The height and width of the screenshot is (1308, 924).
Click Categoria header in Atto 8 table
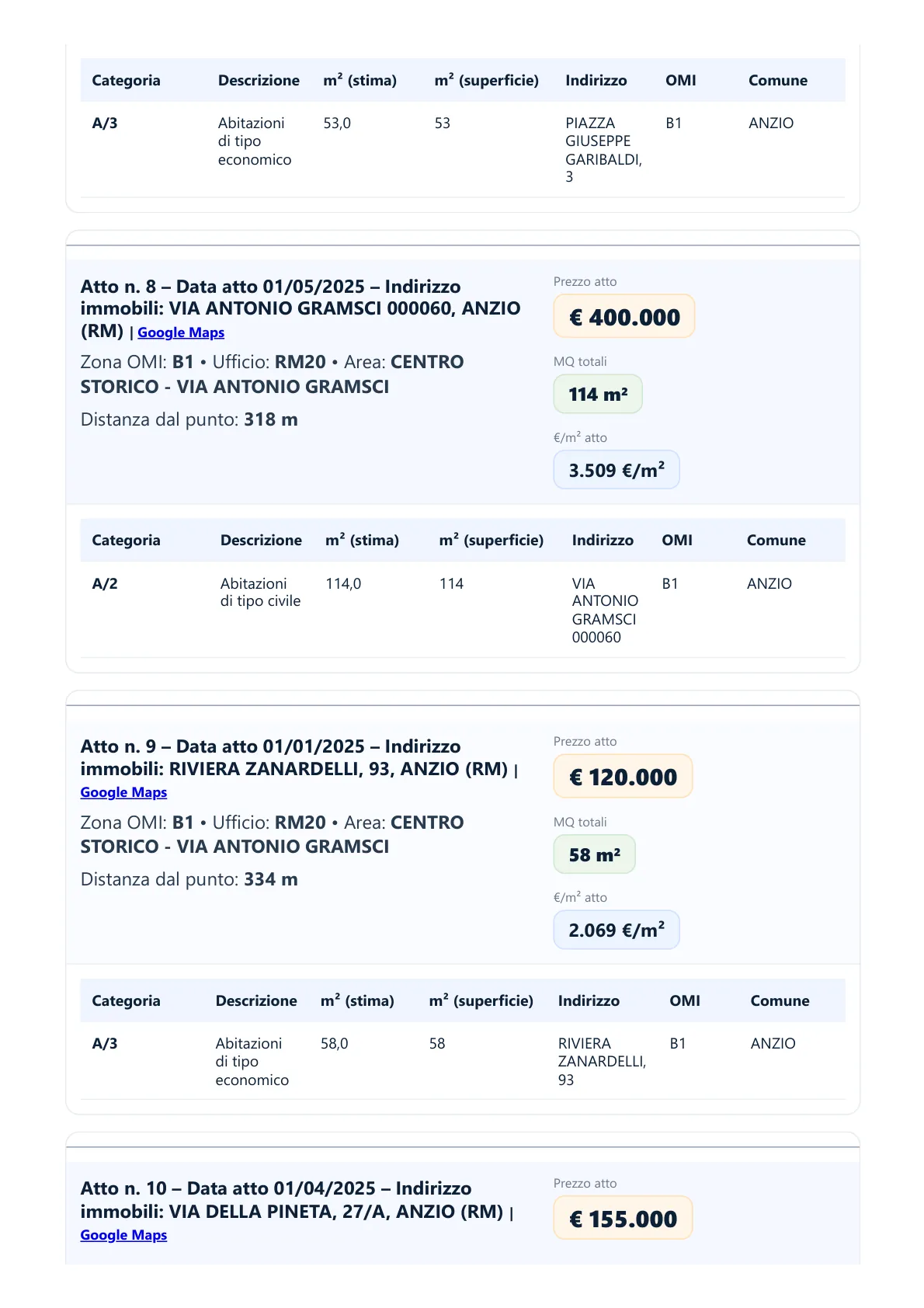tap(126, 541)
